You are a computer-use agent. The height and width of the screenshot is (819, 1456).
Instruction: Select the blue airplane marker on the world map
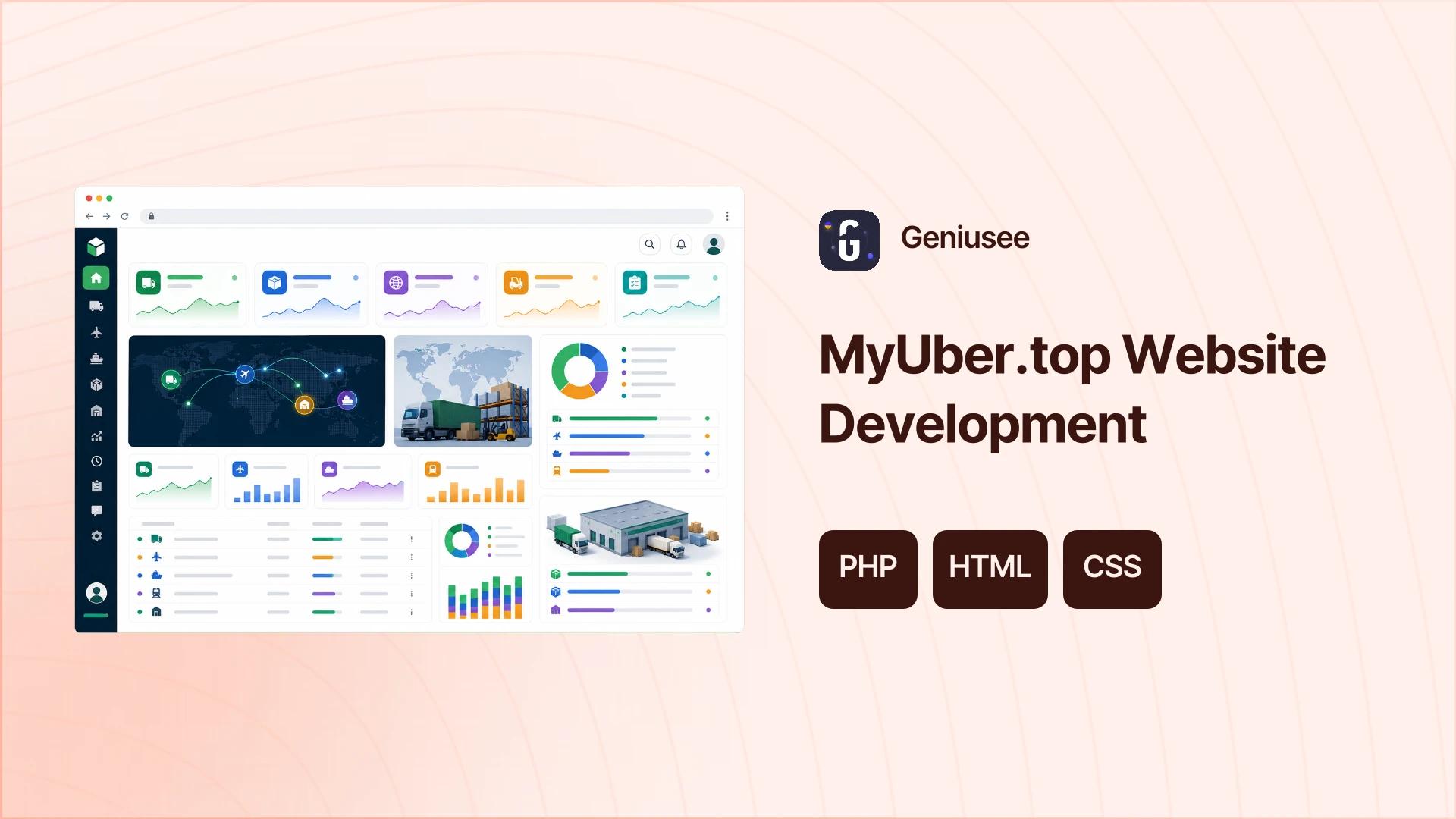pyautogui.click(x=244, y=374)
